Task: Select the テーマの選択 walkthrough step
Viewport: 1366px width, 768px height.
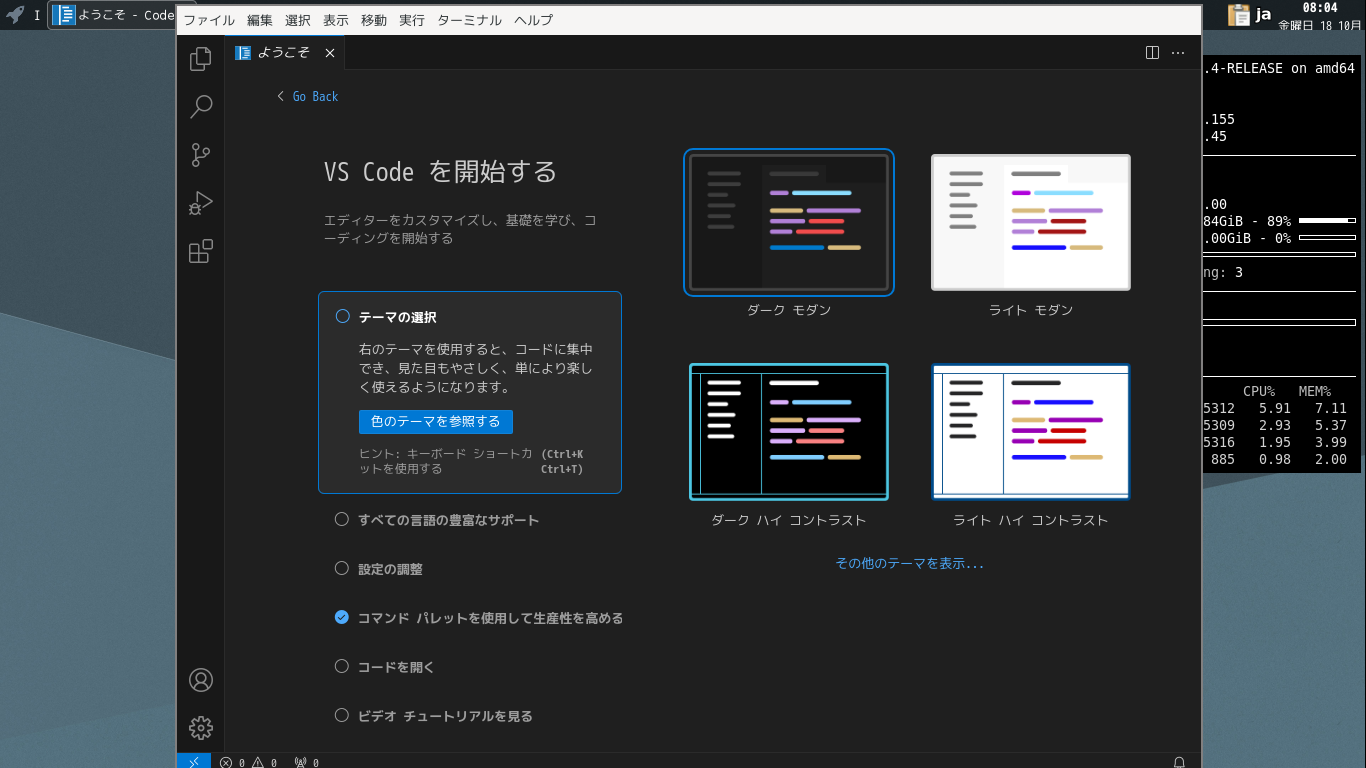Action: tap(470, 392)
